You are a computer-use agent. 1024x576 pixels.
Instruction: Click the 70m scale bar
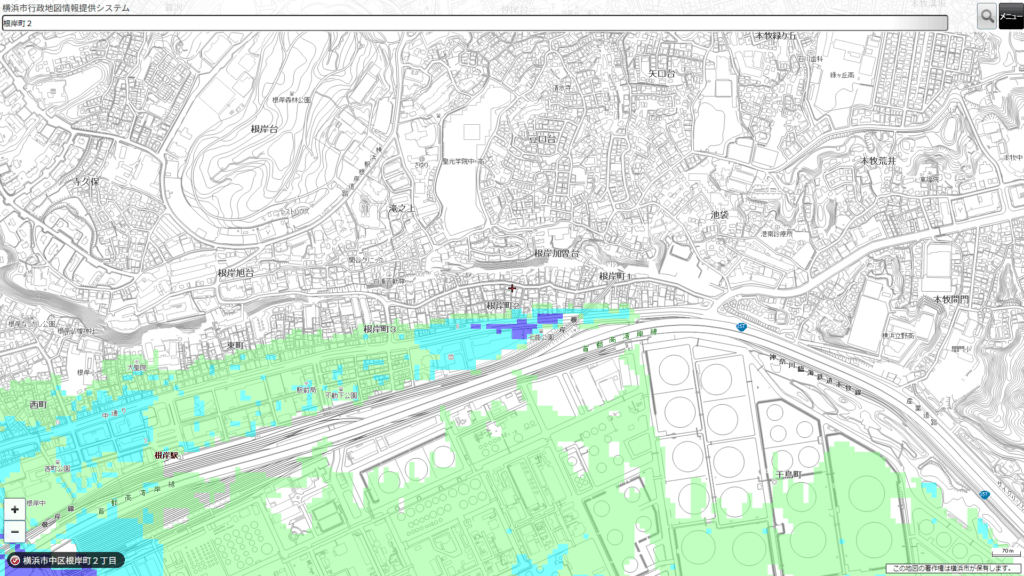[1003, 553]
